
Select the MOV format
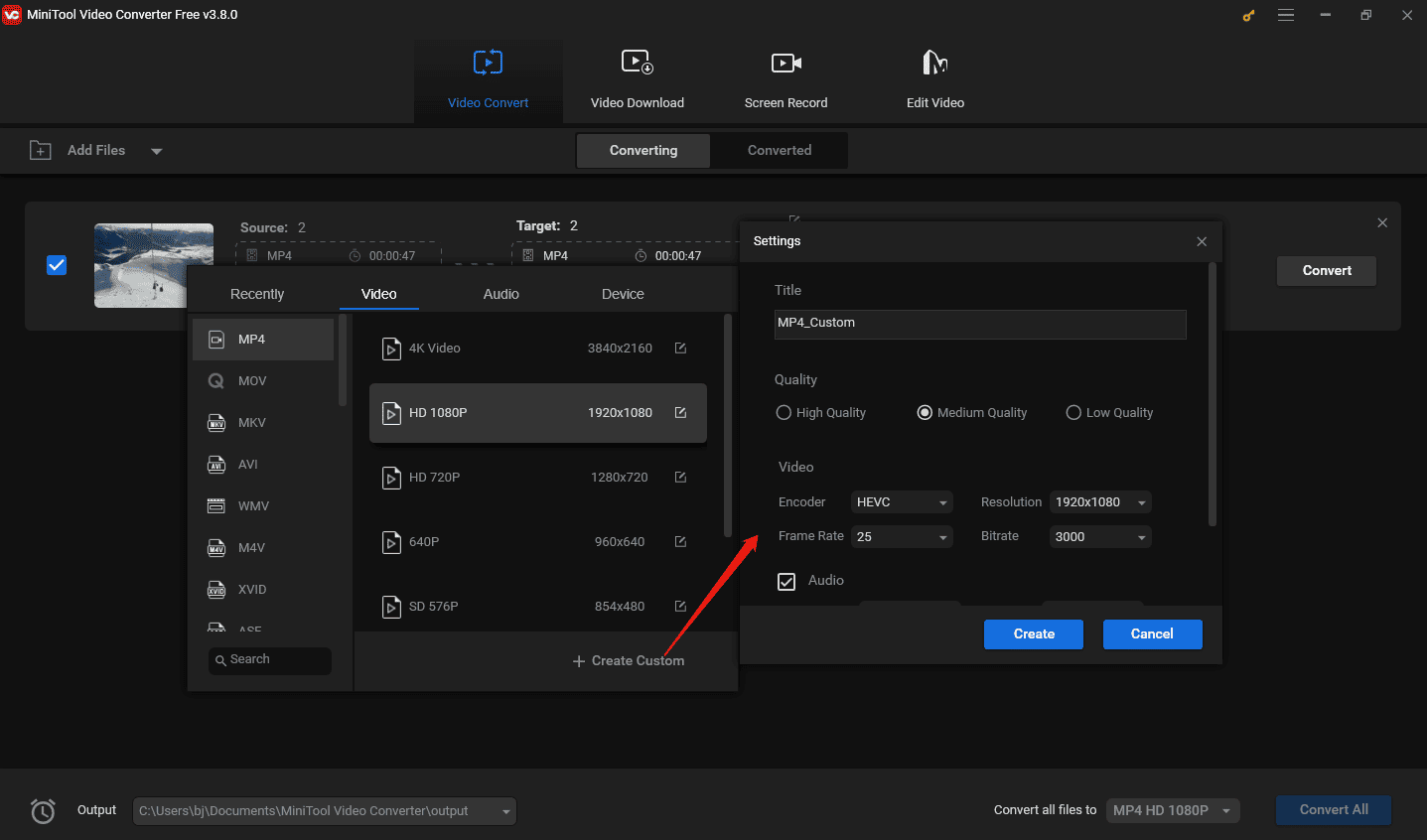263,381
